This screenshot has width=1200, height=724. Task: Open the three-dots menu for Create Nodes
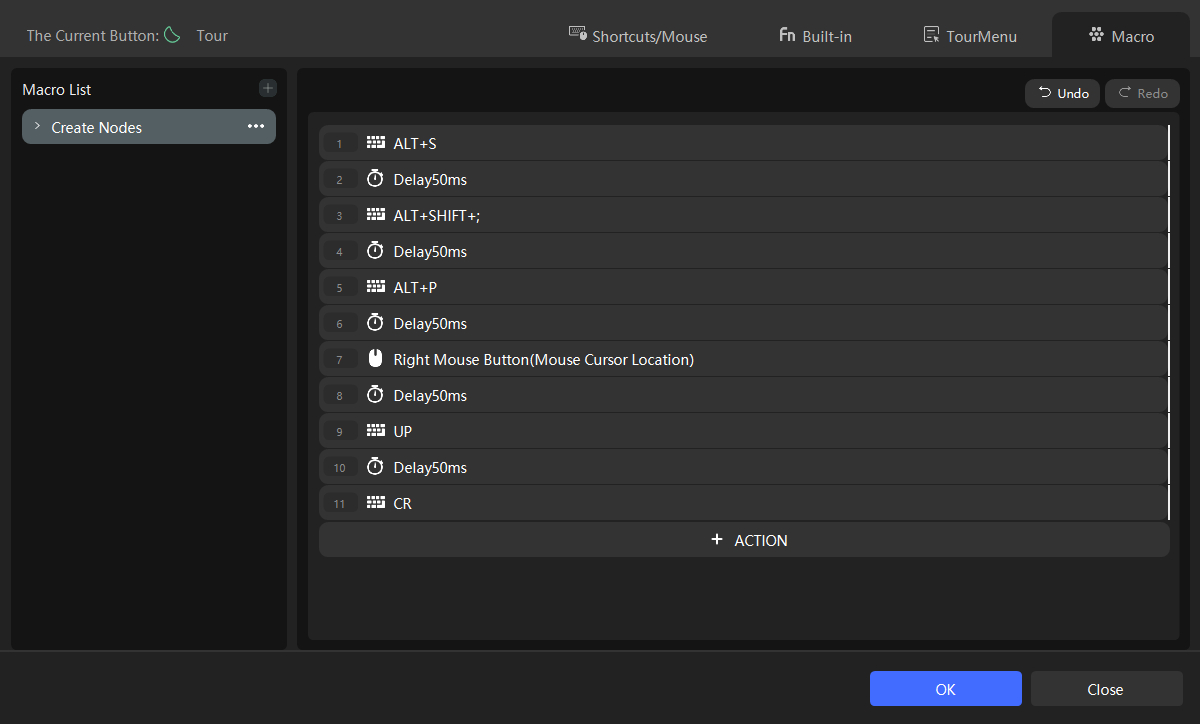tap(256, 127)
